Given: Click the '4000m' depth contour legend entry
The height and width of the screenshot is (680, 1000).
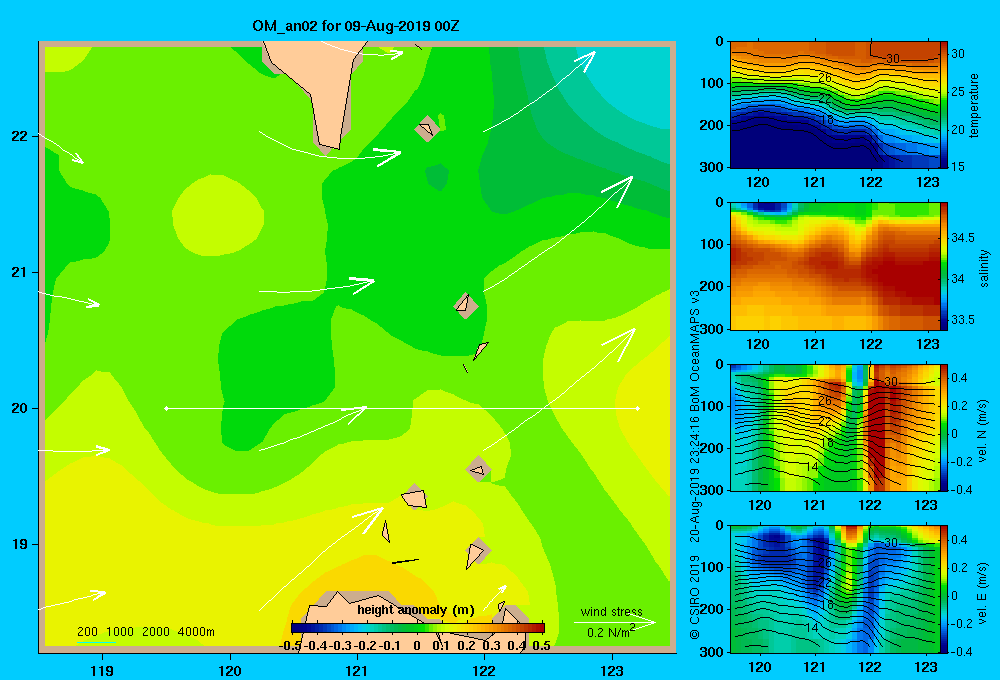Looking at the screenshot, I should [x=196, y=632].
